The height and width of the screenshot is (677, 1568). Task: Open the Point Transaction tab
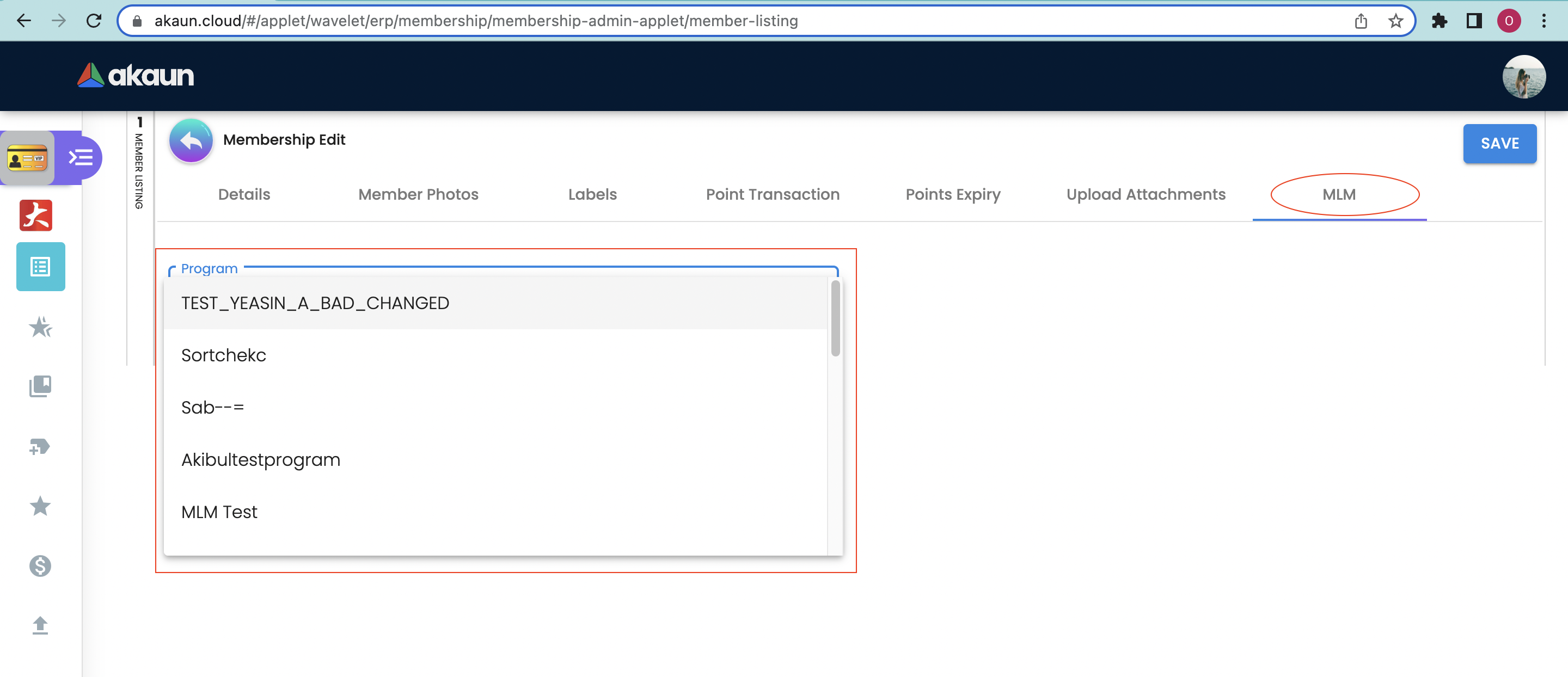773,195
